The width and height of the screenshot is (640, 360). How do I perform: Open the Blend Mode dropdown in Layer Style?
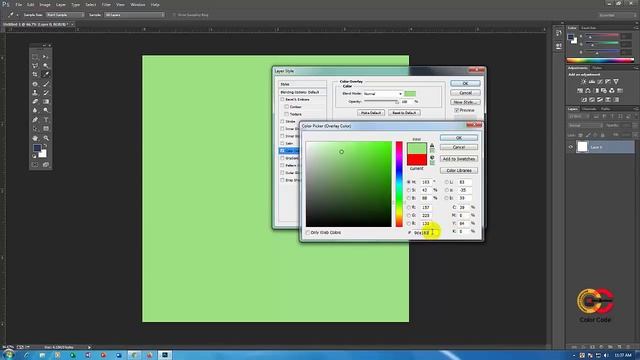(383, 93)
